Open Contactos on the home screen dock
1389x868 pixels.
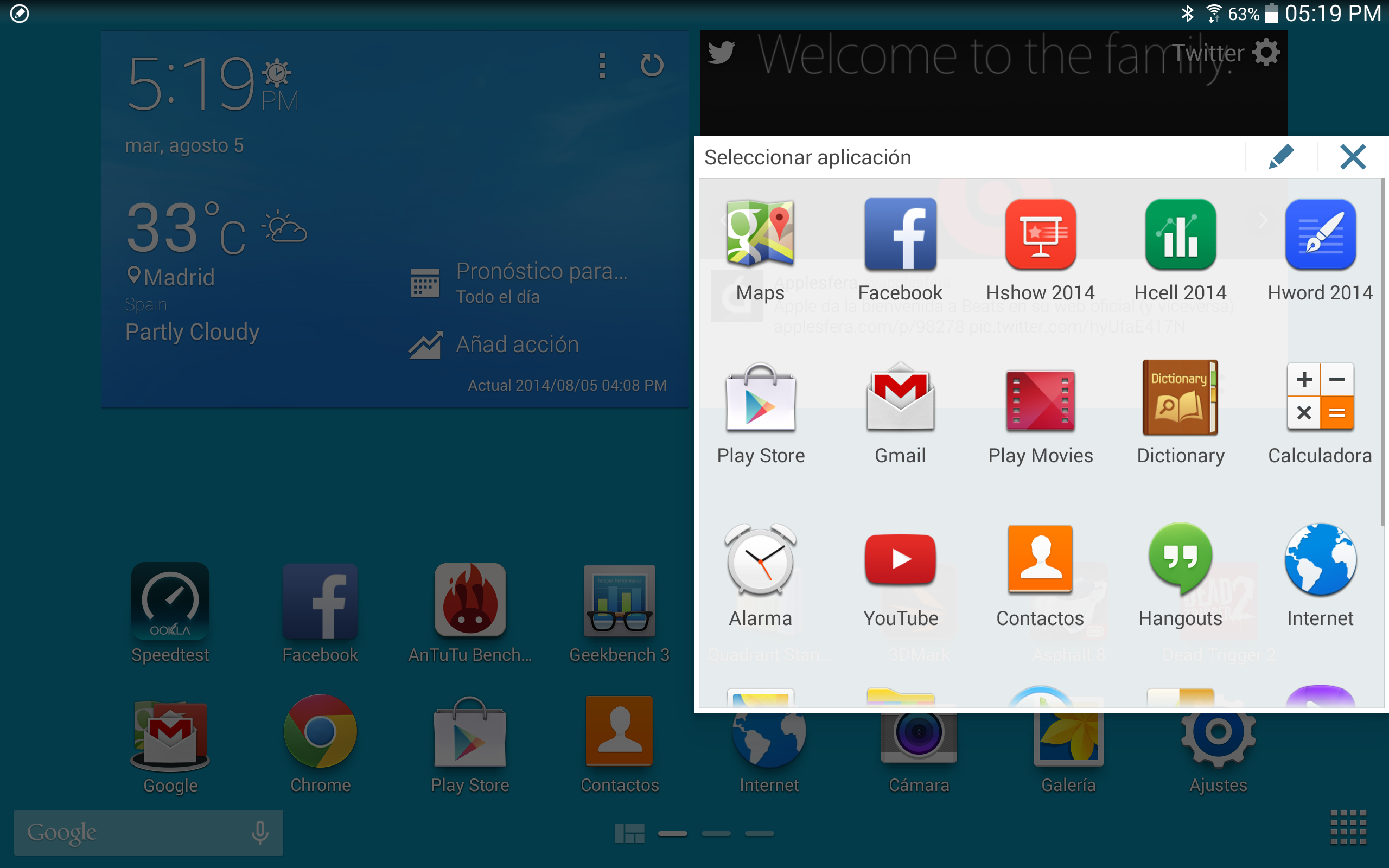(619, 744)
